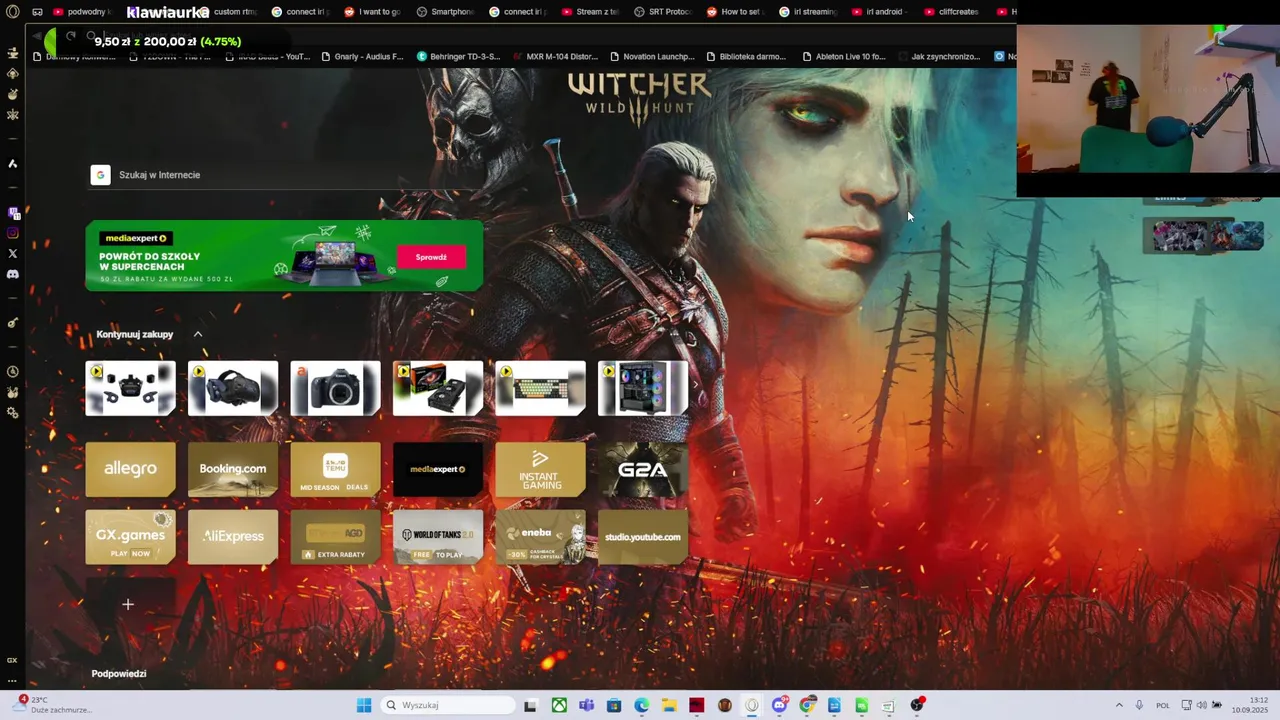1280x720 pixels.
Task: Expand the system tray hidden icons chevron
Action: tap(1119, 705)
